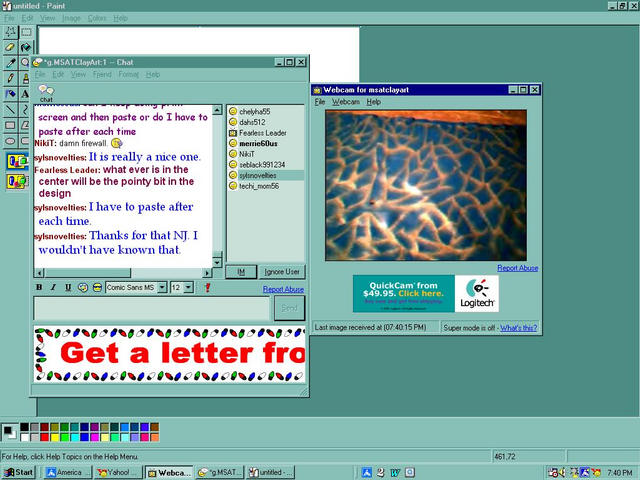Open the Word quick launch icon on taskbar
Viewport: 640px width, 480px height.
coord(395,472)
